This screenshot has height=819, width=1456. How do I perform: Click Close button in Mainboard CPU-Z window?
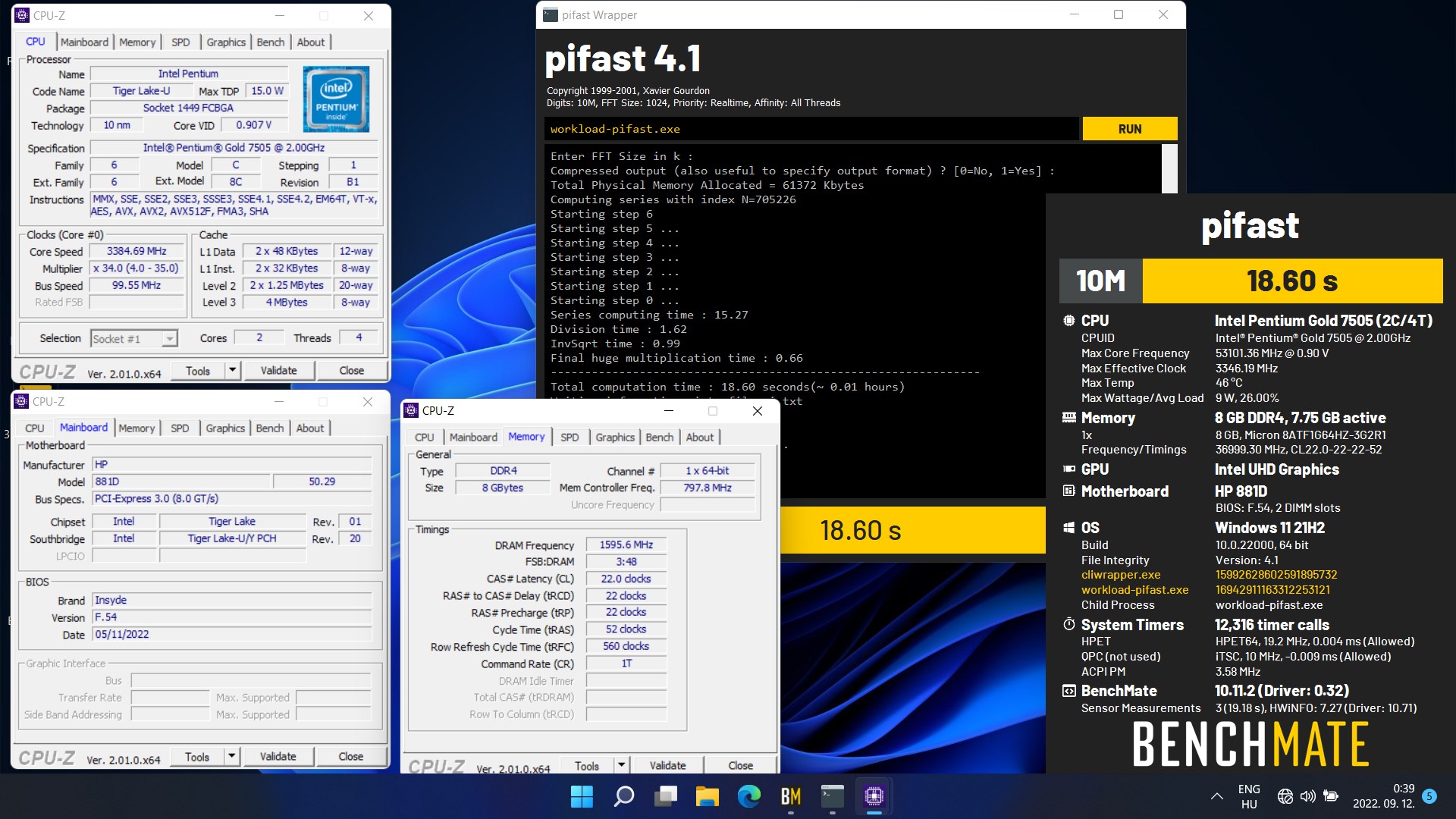[x=350, y=756]
